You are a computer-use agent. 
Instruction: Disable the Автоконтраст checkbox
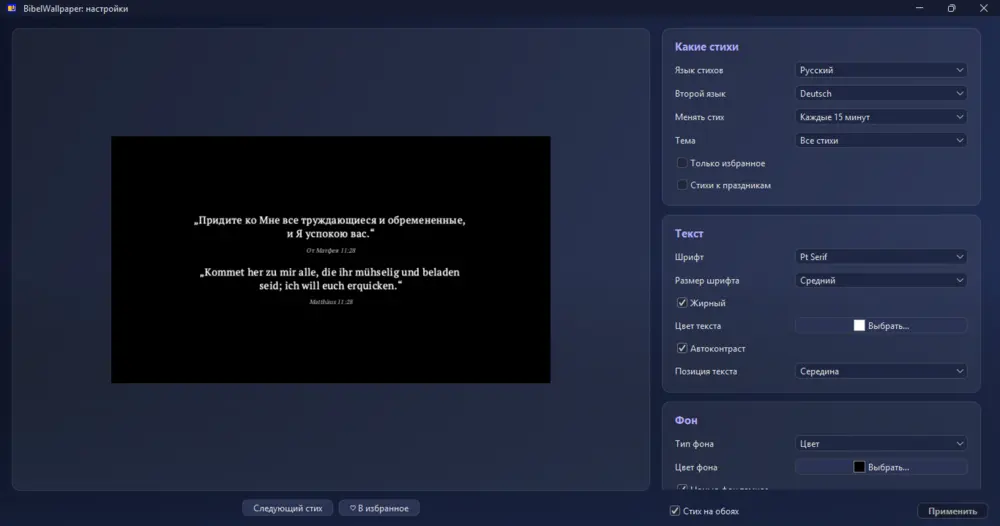(x=682, y=348)
